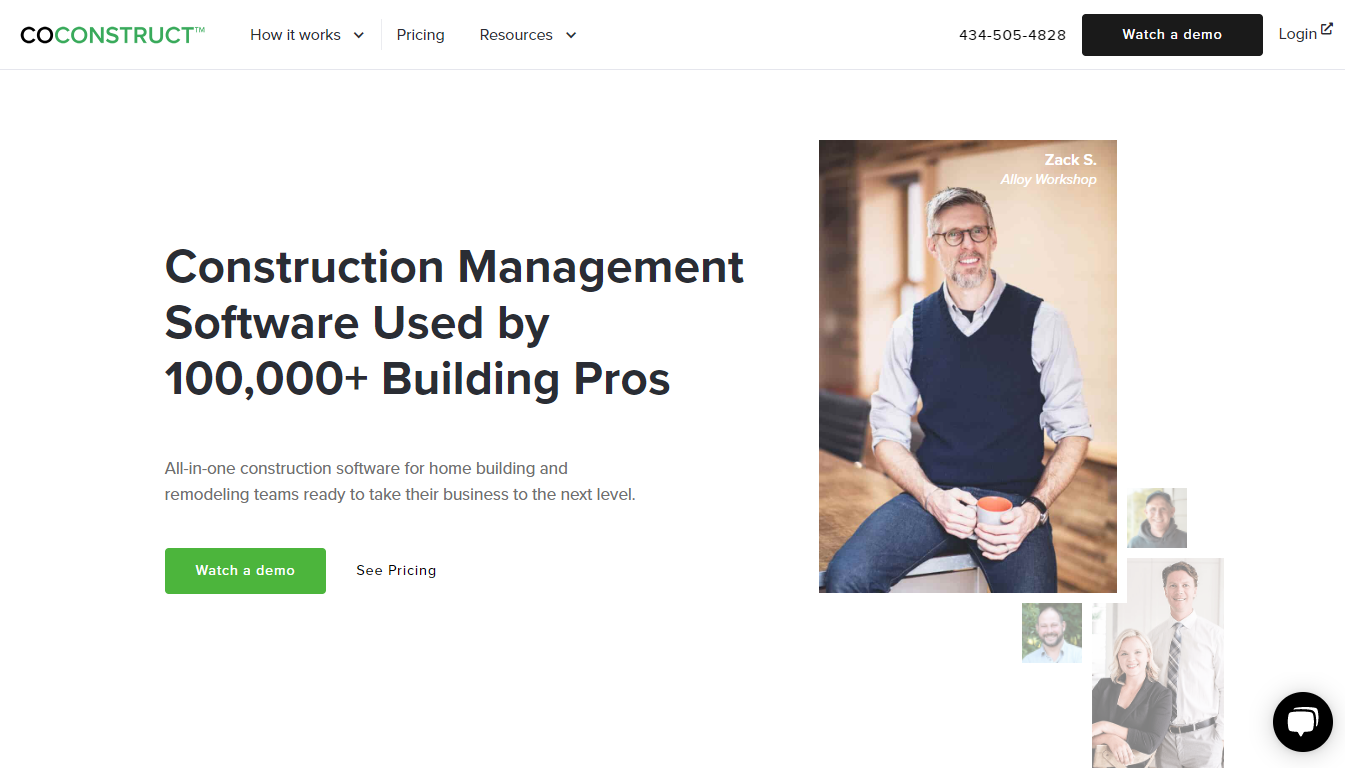Follow the See Pricing link

click(x=396, y=571)
